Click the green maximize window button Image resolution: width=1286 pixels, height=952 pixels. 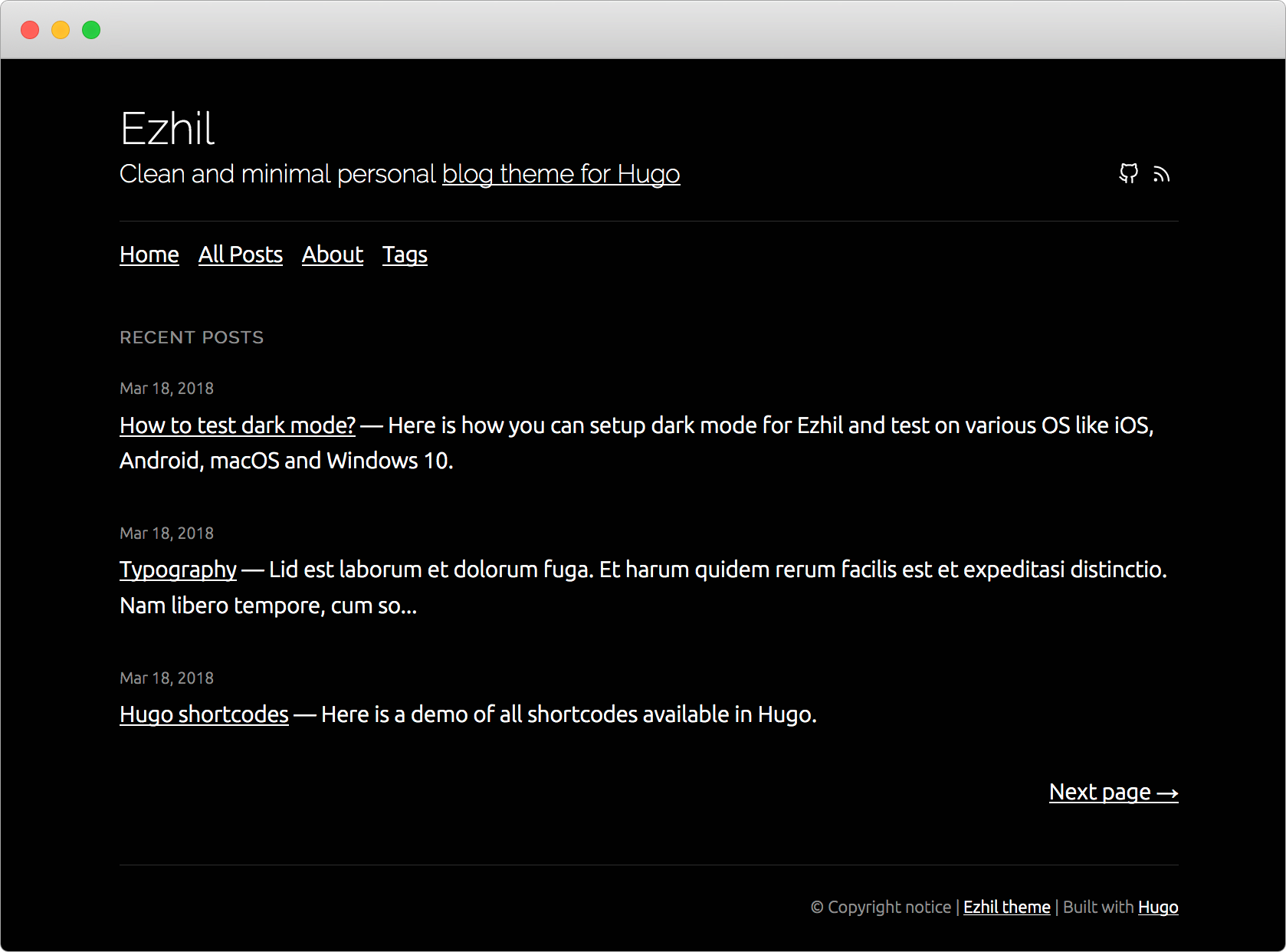point(91,30)
